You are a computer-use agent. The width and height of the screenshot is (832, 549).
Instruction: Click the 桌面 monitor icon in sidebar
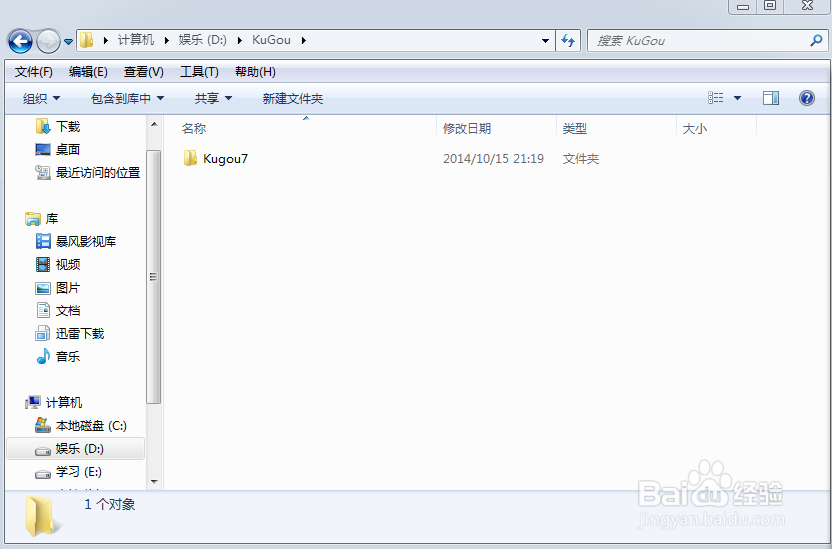tap(43, 150)
